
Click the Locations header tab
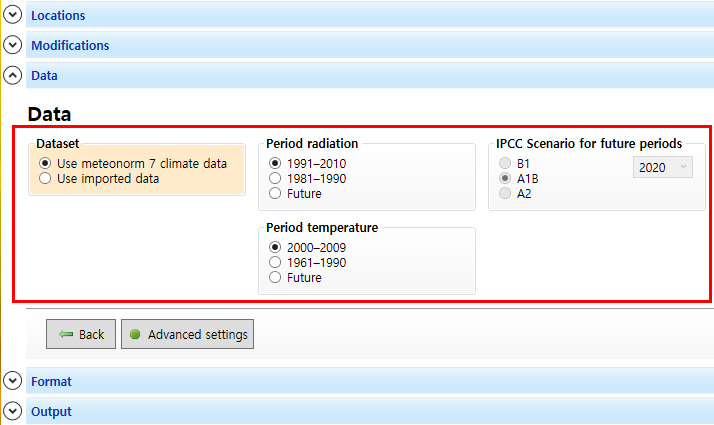pos(58,15)
